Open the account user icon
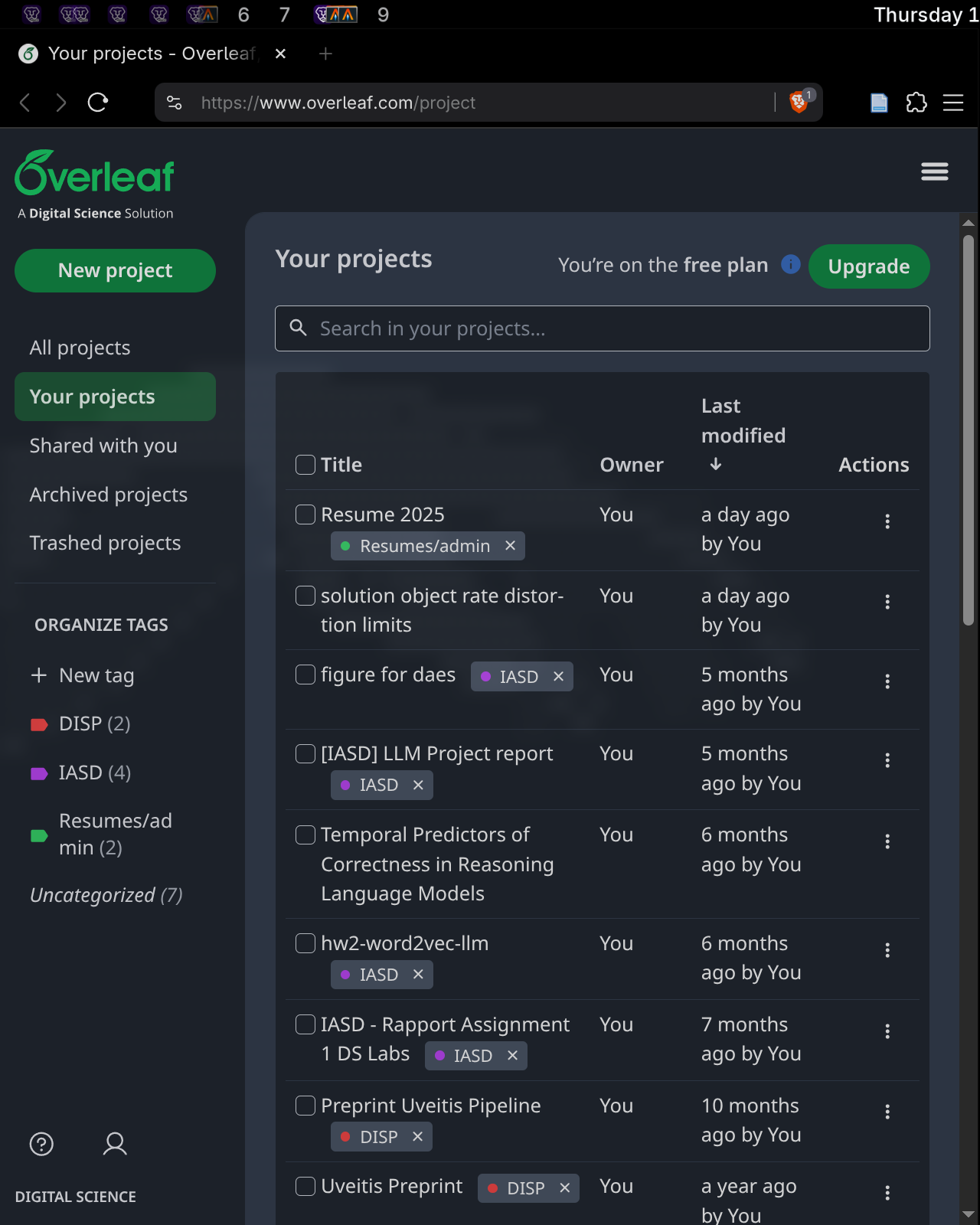This screenshot has height=1225, width=980. [115, 1144]
